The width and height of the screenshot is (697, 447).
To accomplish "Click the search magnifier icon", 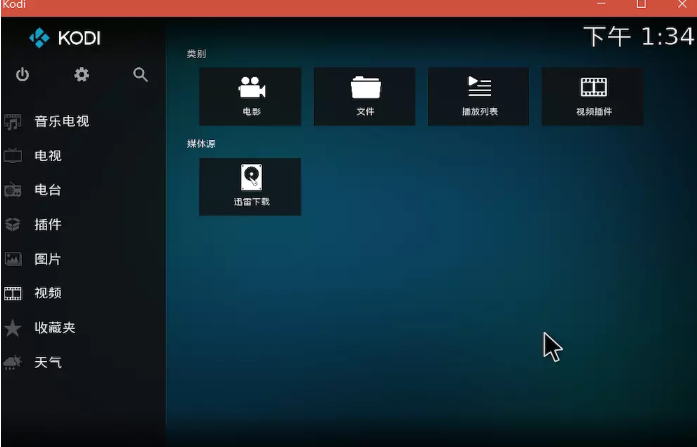I will click(140, 74).
